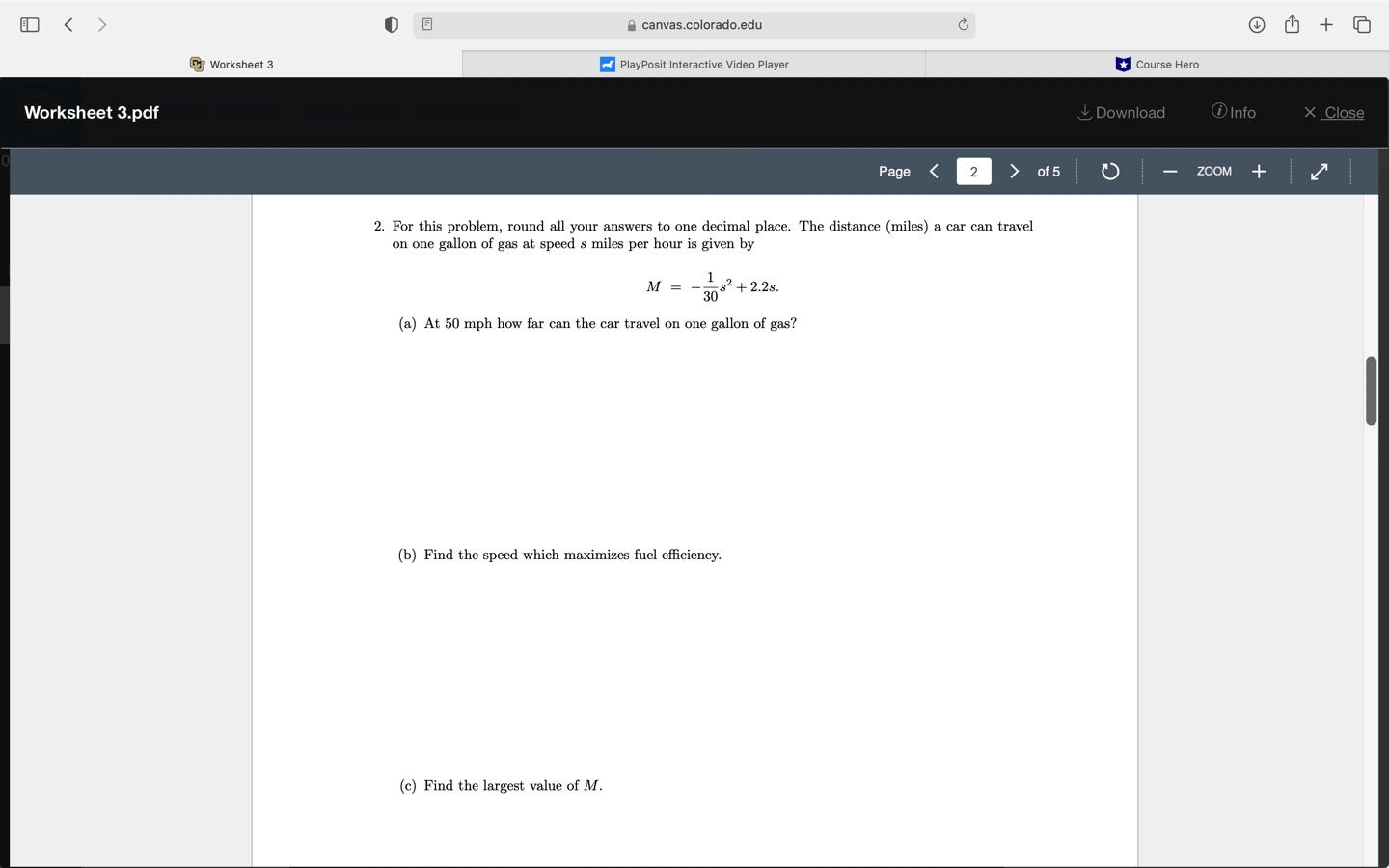Screen dimensions: 1389x868
Task: Click the browser back navigation arrow
Action: click(x=68, y=24)
